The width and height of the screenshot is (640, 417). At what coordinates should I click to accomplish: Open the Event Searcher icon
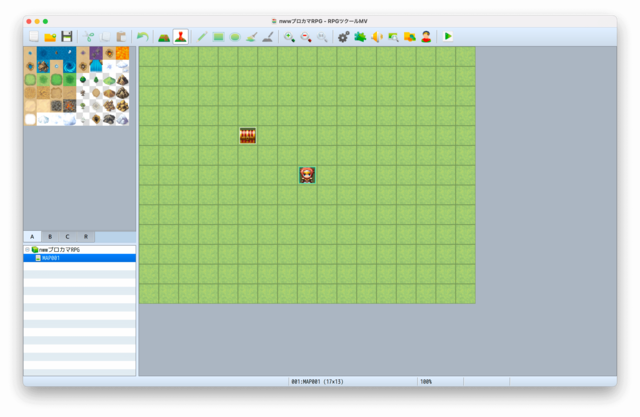point(393,37)
